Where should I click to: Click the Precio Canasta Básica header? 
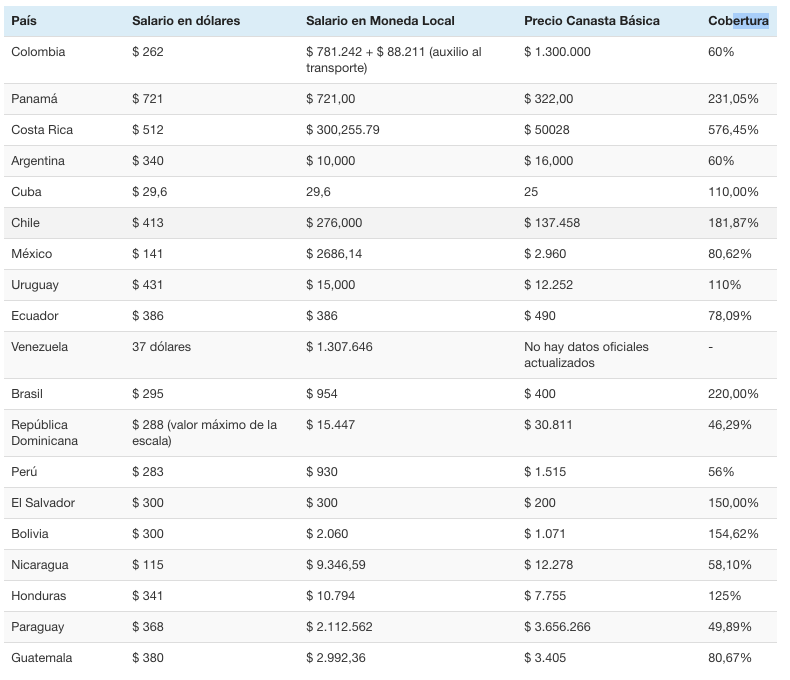591,21
